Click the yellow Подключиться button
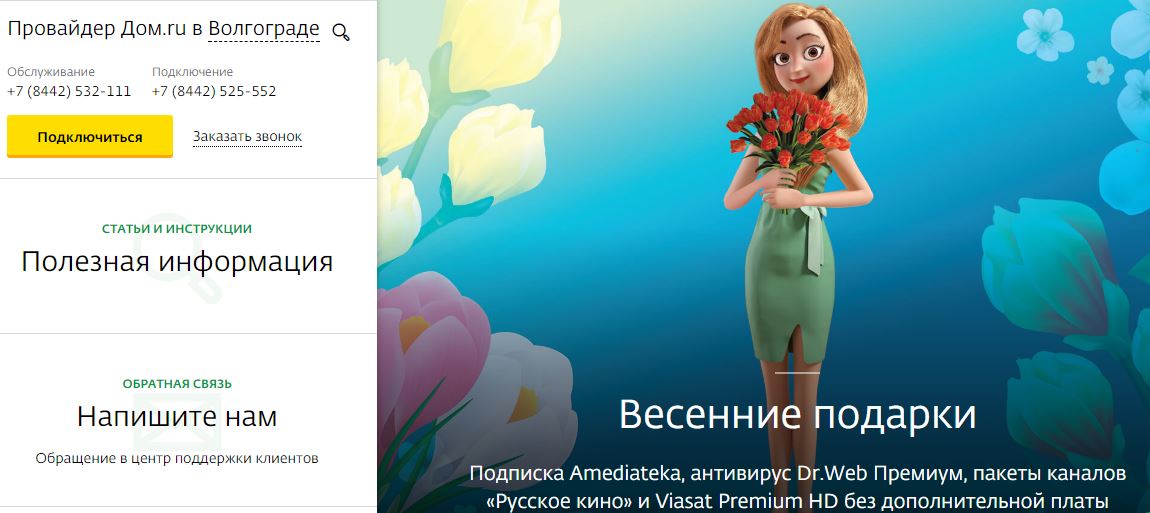This screenshot has height=513, width=1150. click(x=90, y=137)
